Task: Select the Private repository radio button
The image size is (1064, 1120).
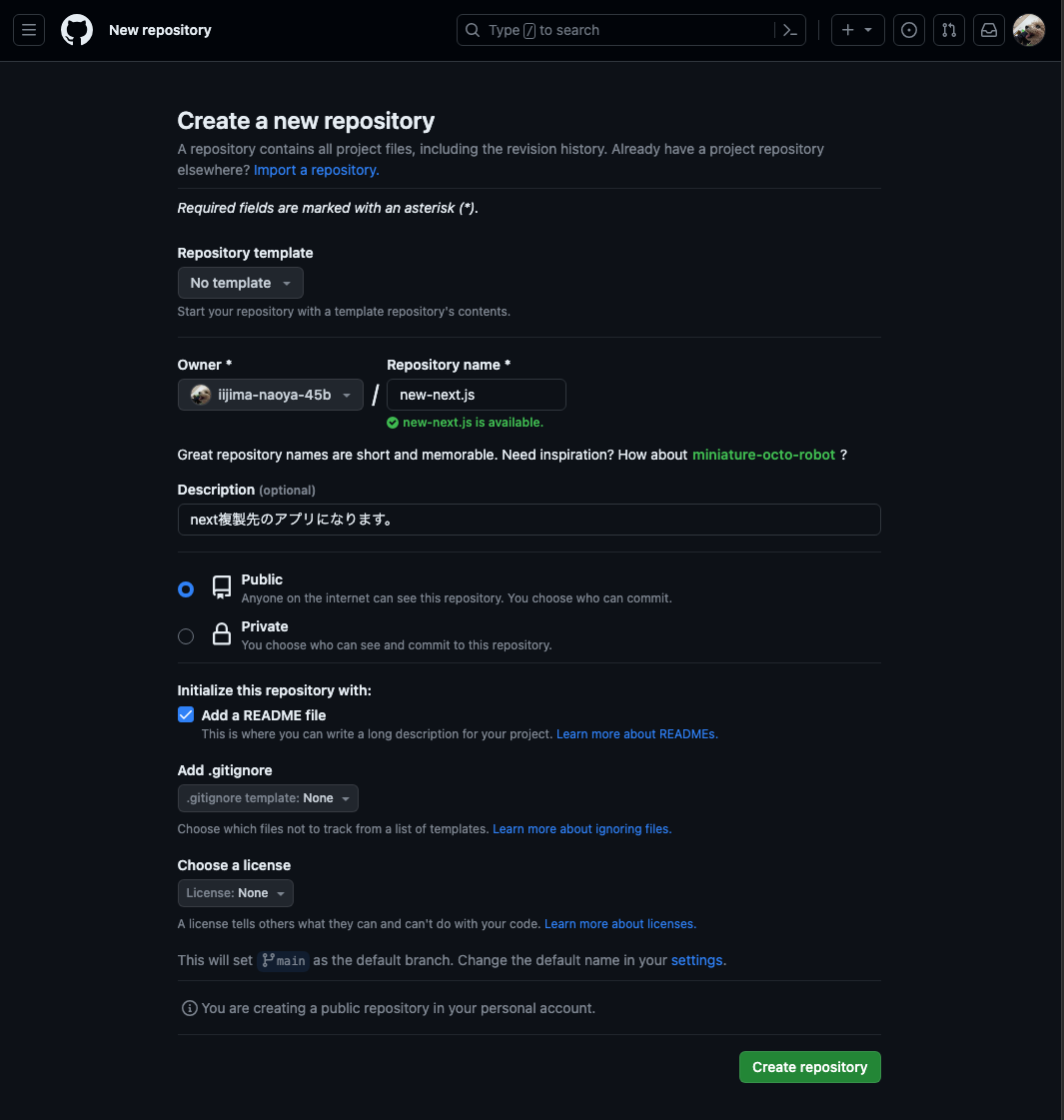Action: tap(185, 636)
